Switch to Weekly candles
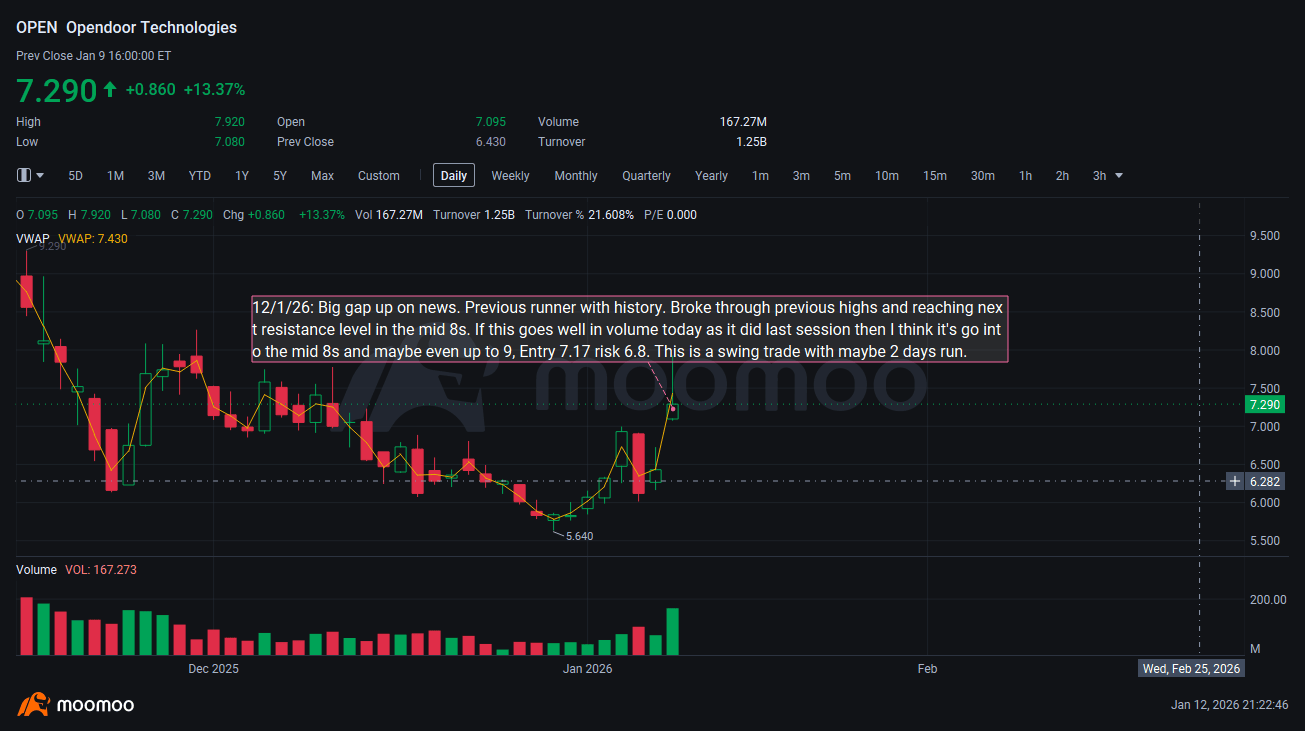 point(510,176)
